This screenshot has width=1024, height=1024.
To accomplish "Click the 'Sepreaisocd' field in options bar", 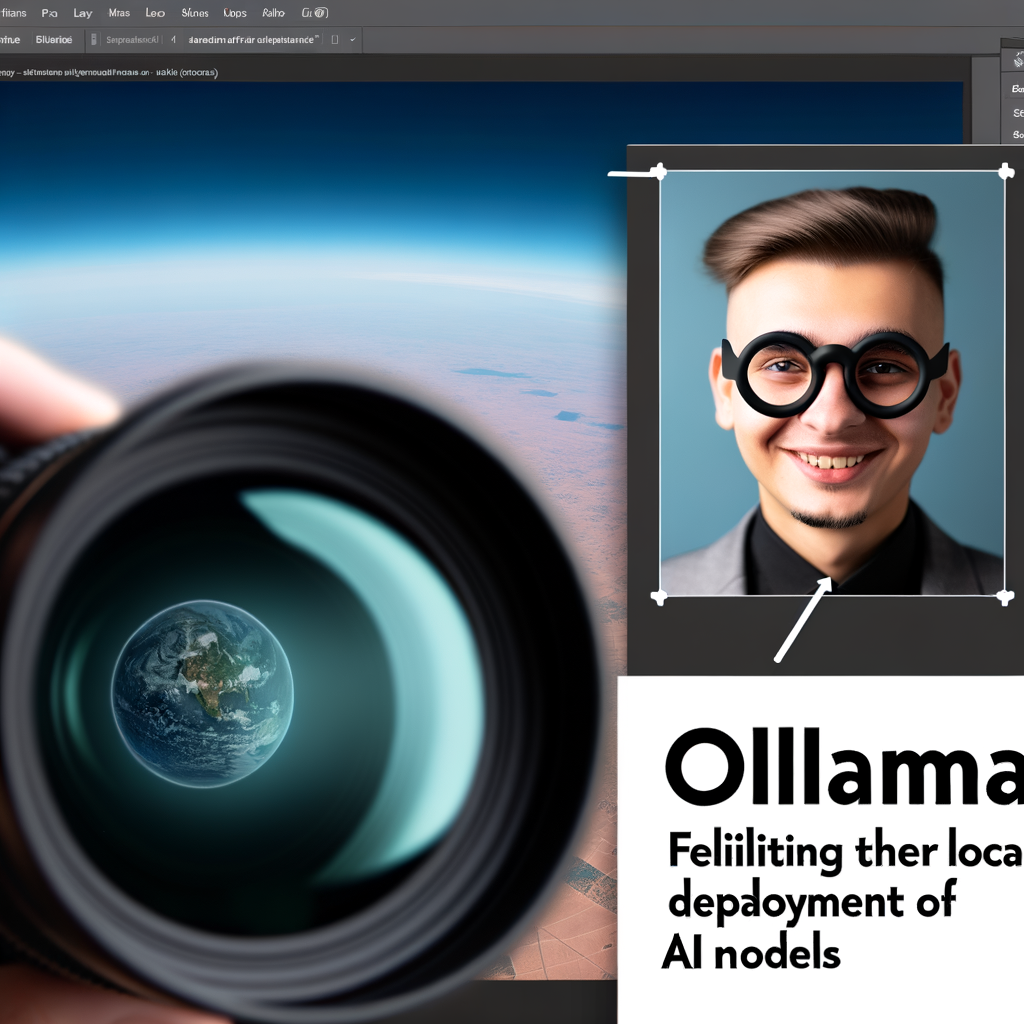I will coord(133,40).
